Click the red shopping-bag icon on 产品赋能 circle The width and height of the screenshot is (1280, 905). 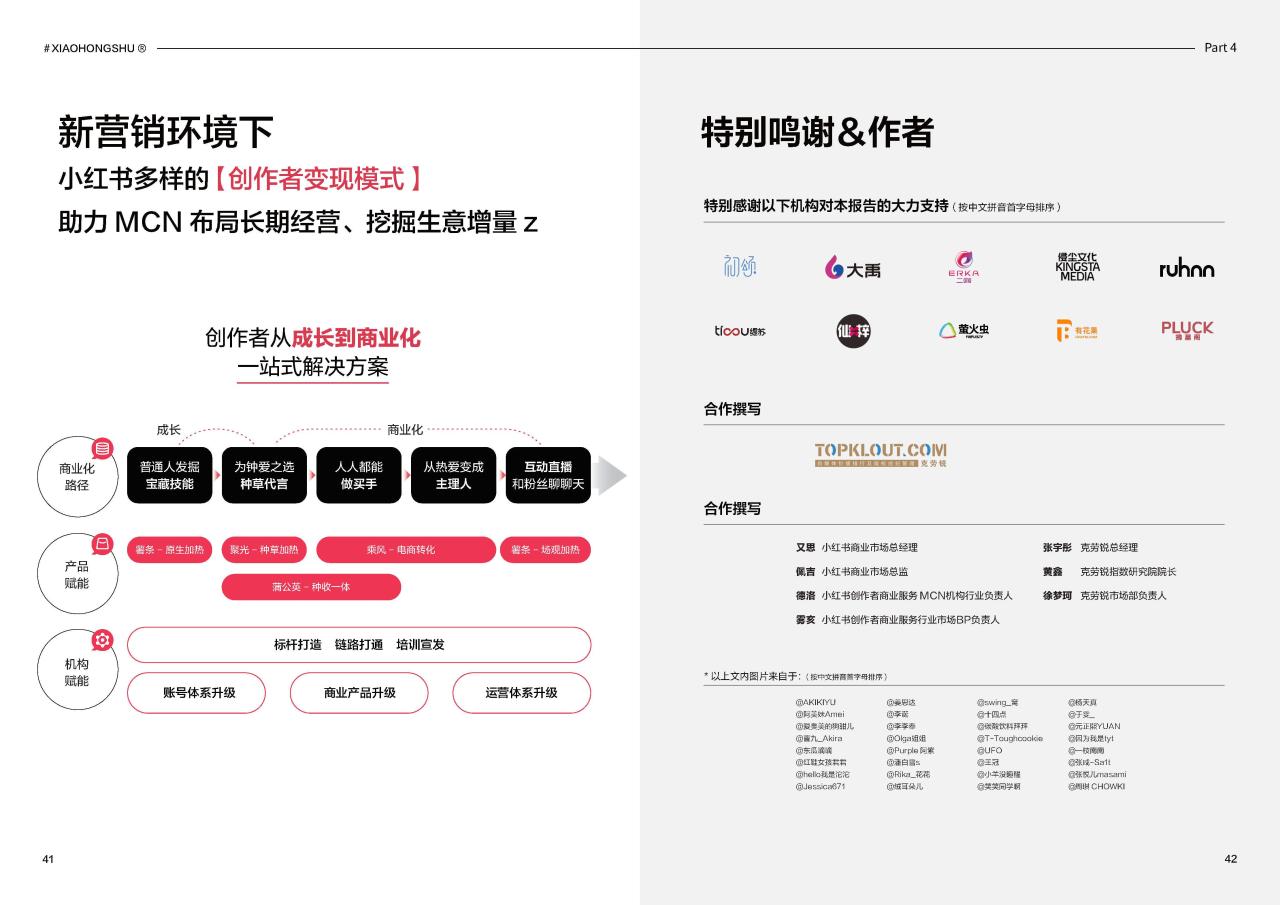pyautogui.click(x=102, y=544)
